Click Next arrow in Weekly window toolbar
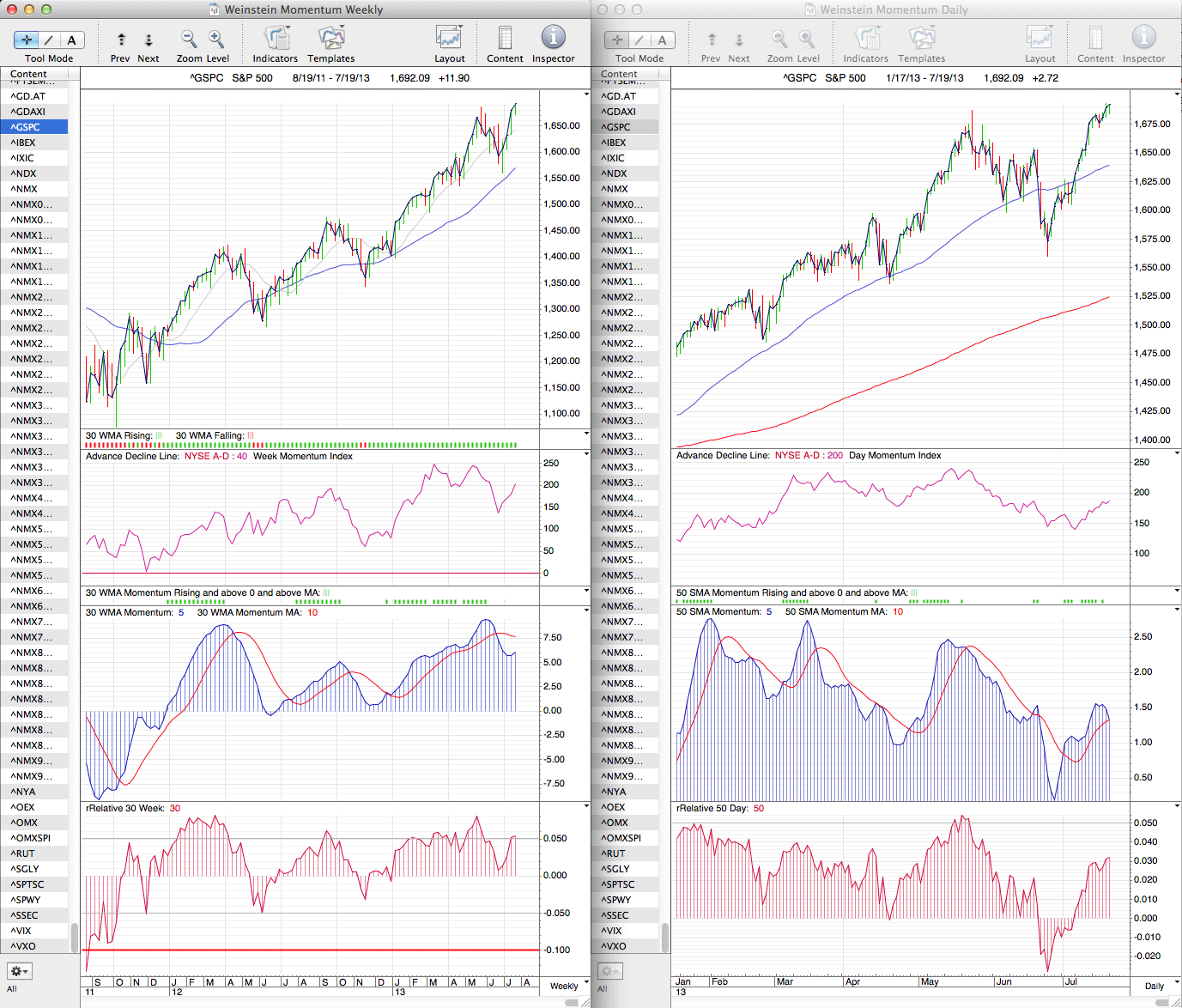This screenshot has height=1008, width=1182. pyautogui.click(x=149, y=40)
